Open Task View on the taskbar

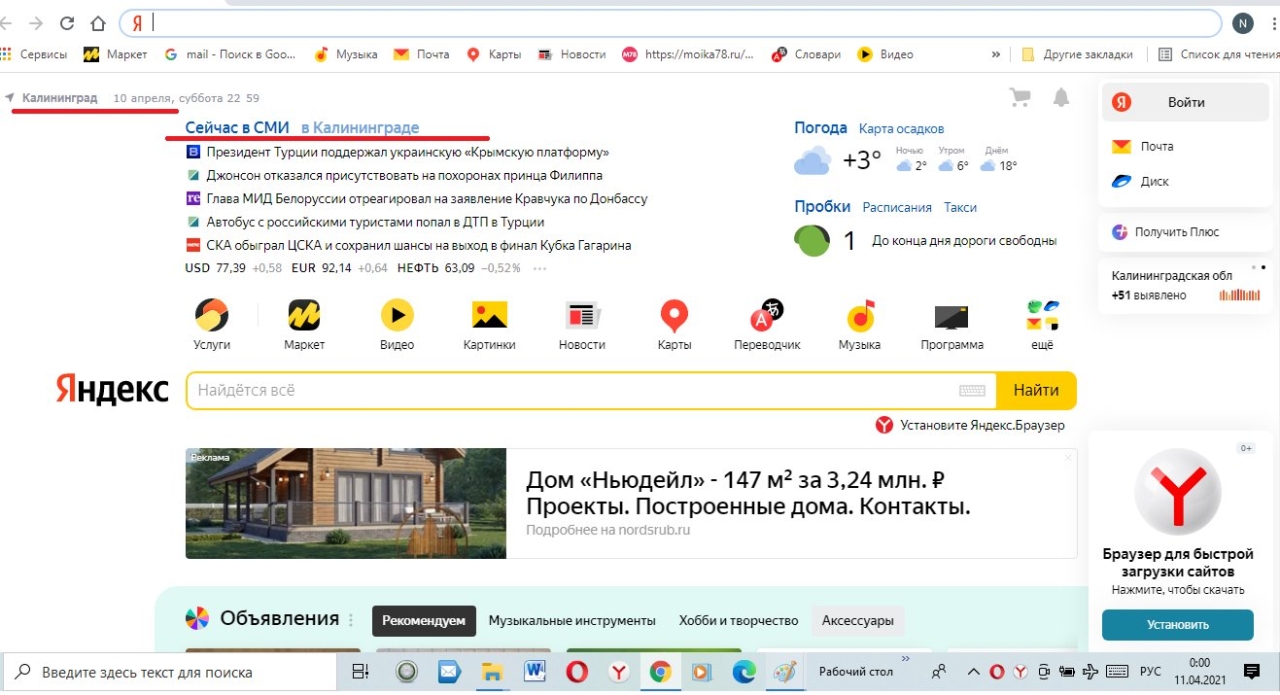pyautogui.click(x=360, y=672)
